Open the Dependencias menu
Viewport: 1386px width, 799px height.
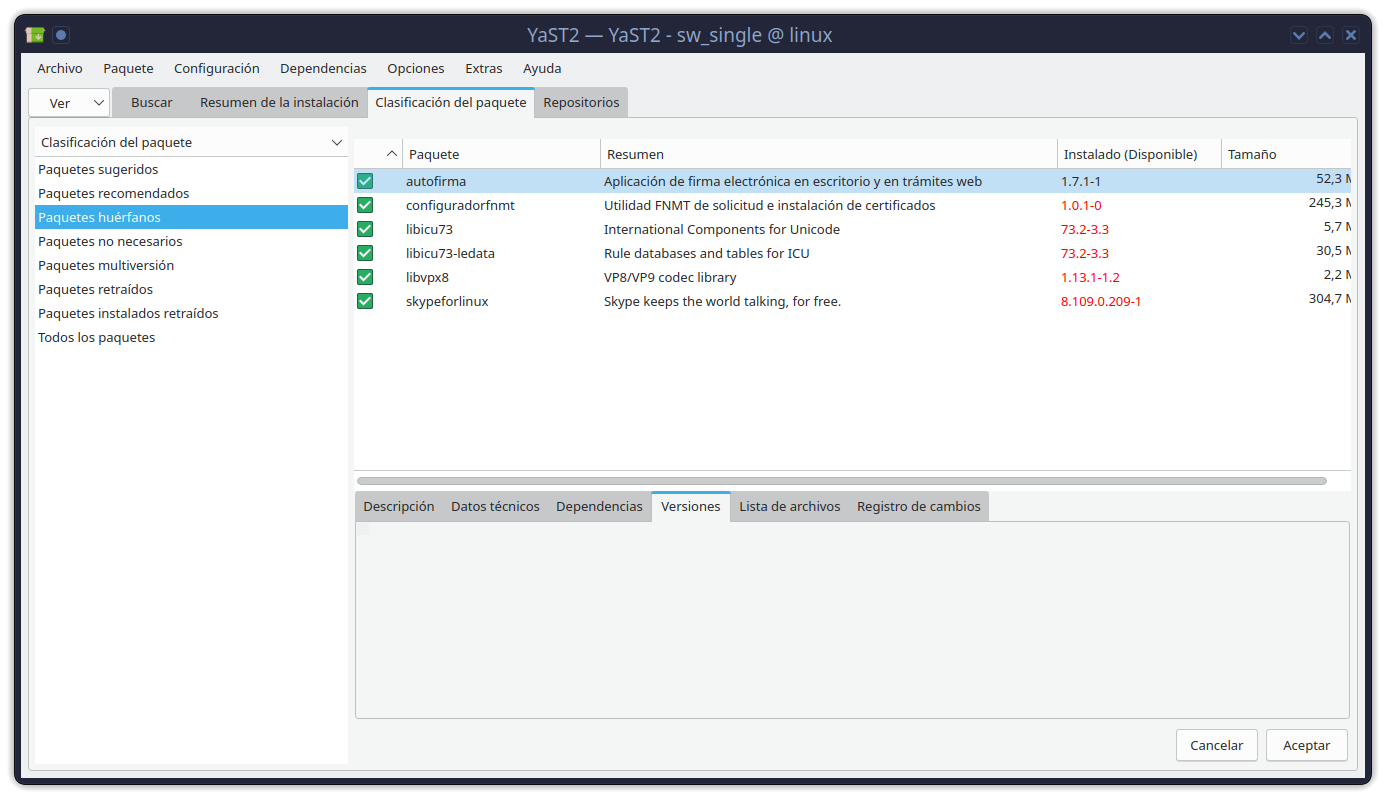(x=323, y=68)
